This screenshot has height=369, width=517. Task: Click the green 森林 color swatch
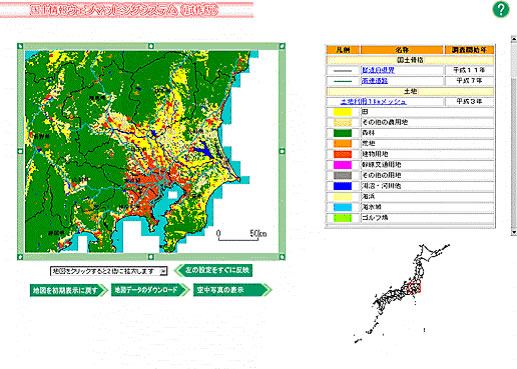pos(343,133)
